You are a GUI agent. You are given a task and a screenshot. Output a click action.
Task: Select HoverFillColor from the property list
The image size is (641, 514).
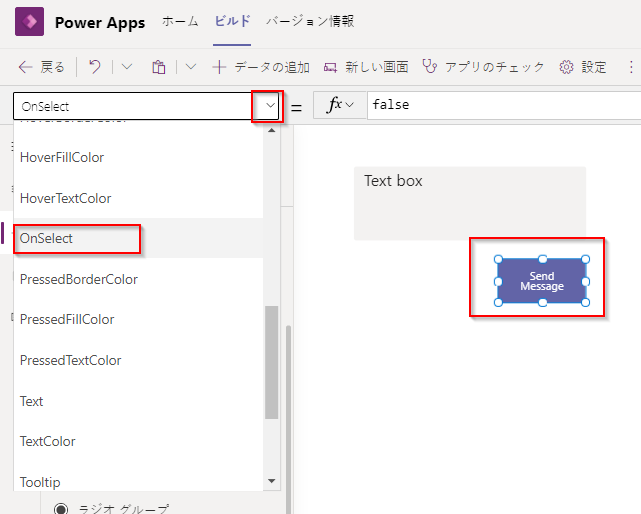point(138,157)
